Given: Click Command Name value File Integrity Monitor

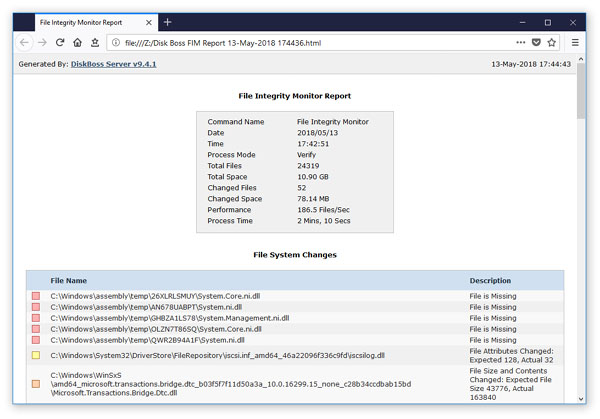Looking at the screenshot, I should coord(333,122).
